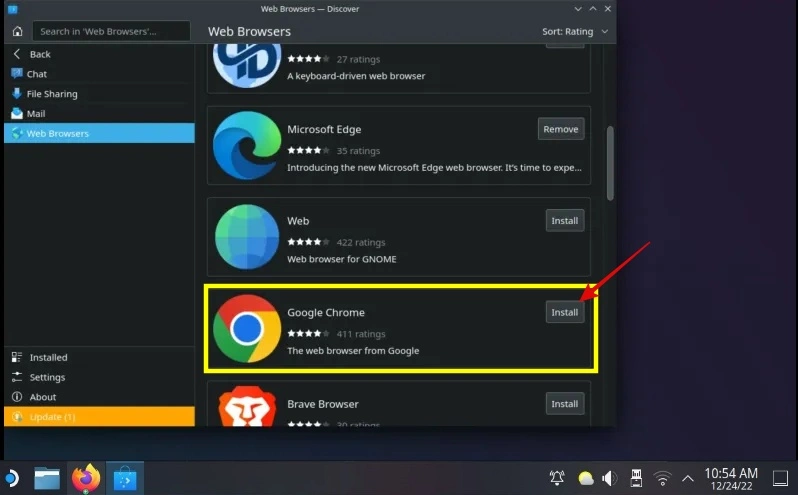Click the Discover window title icon
Screen dimensions: 798x495
13,9
